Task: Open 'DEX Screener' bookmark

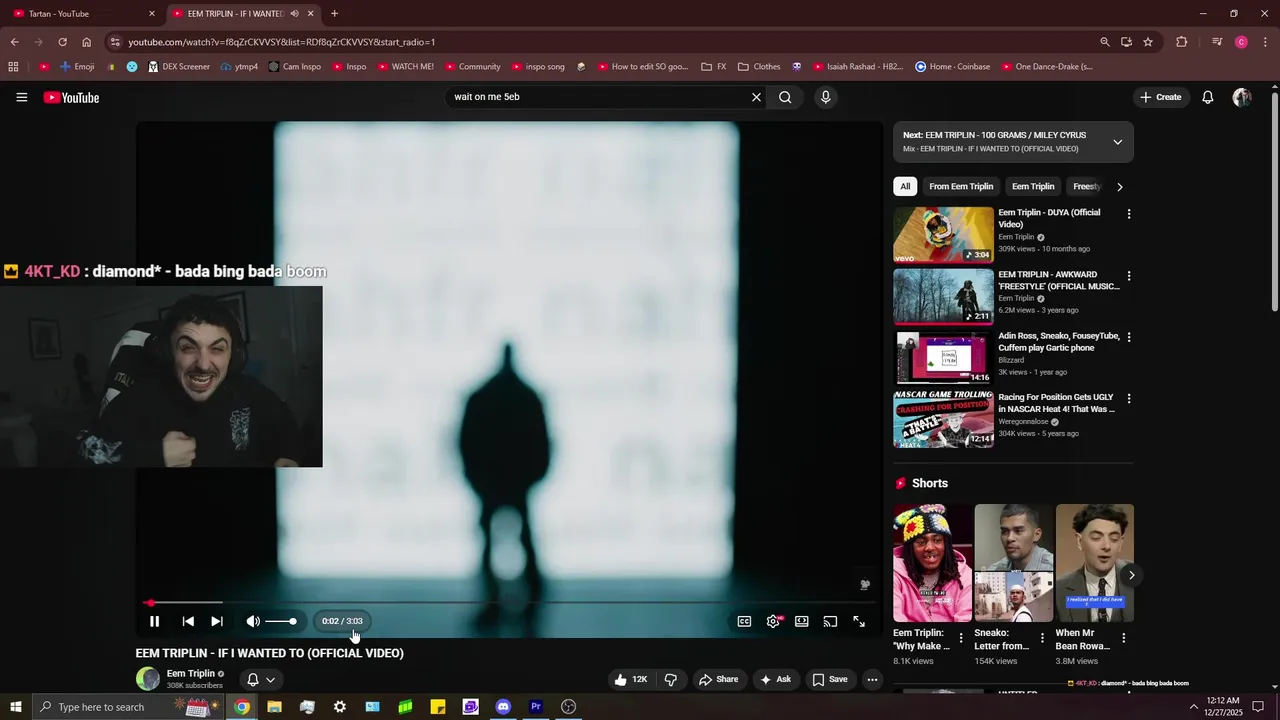Action: pos(179,67)
